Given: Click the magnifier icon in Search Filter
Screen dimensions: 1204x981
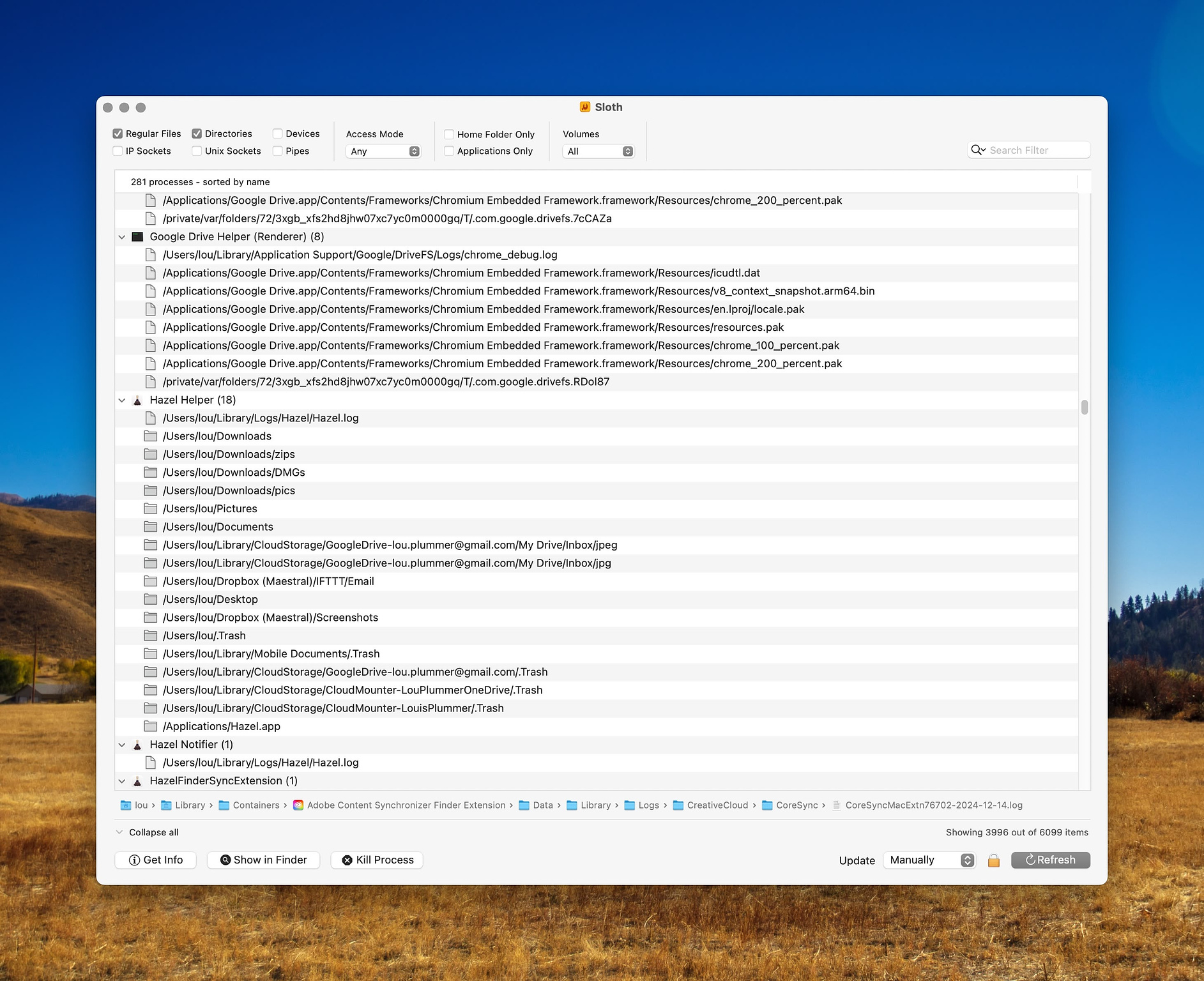Looking at the screenshot, I should click(x=978, y=150).
